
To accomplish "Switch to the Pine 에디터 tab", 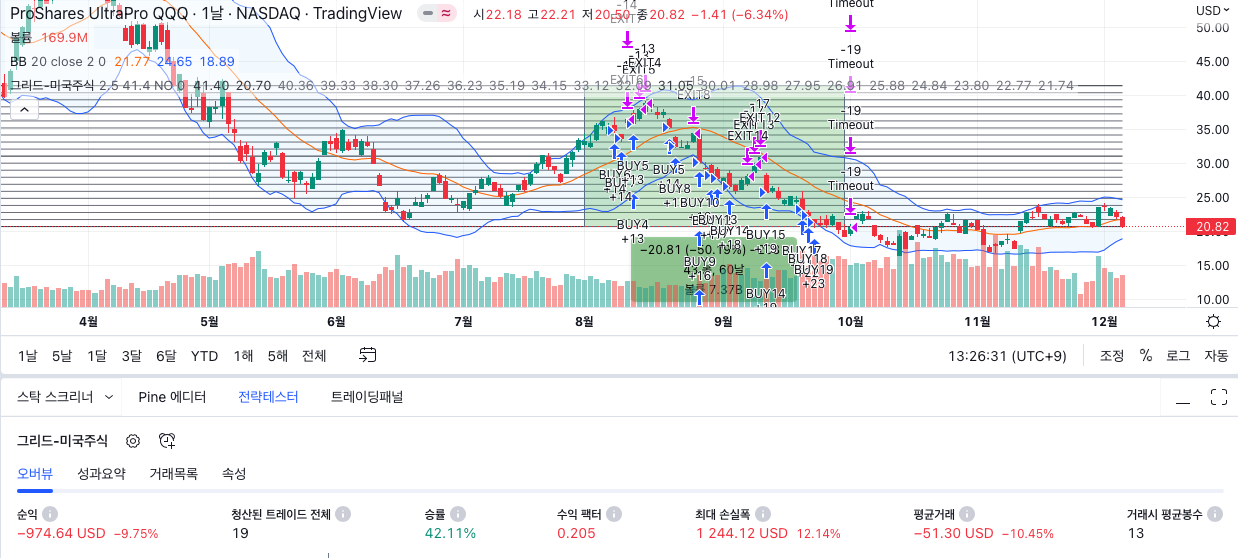I will point(172,397).
